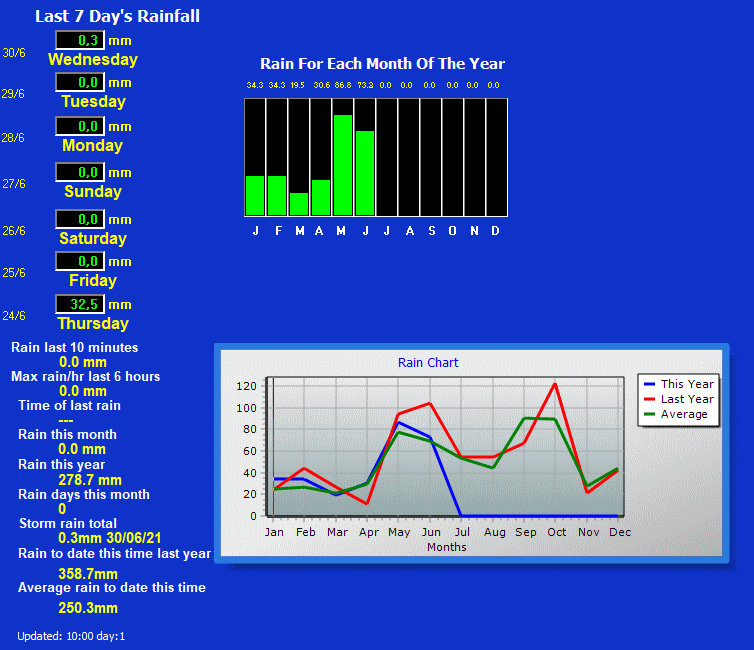Click the 'Rain last 10 minutes' label
The image size is (754, 650).
click(75, 348)
